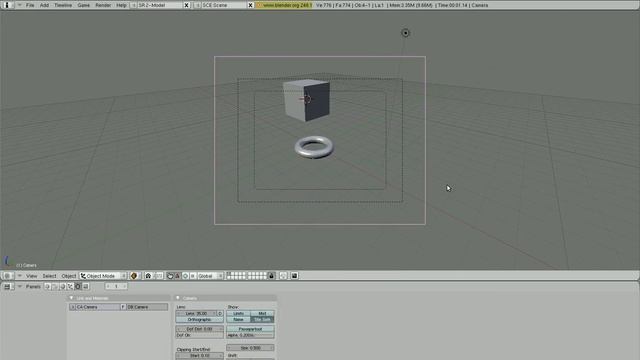This screenshot has height=360, width=640.
Task: Open the screen browse arrow before SR:2-Model
Action: (133, 5)
